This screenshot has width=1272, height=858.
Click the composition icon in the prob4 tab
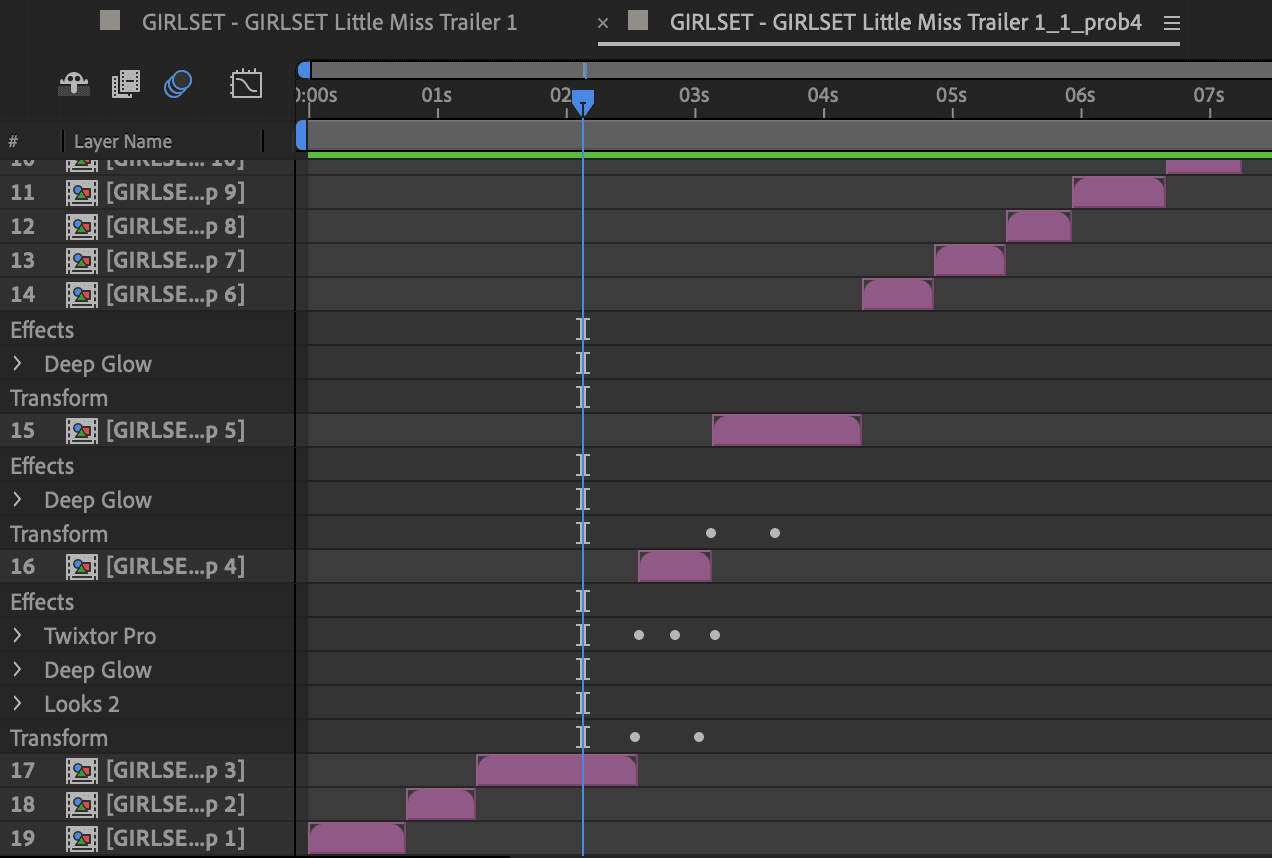click(637, 21)
